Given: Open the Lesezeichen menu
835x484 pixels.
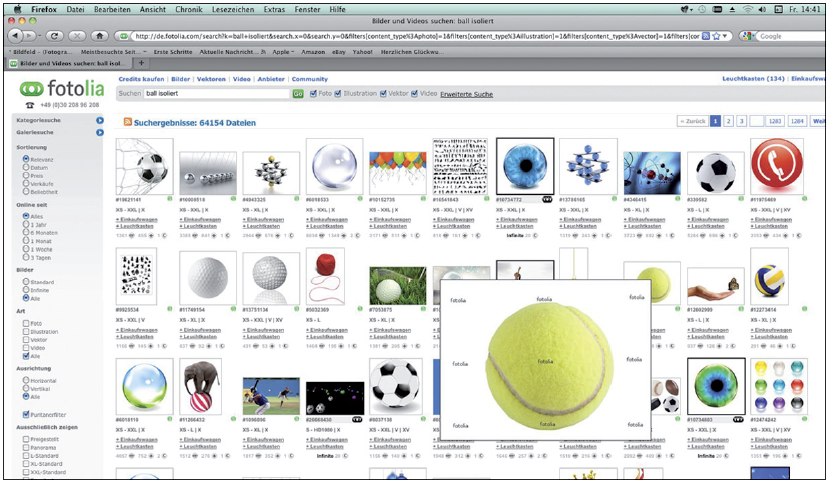Looking at the screenshot, I should point(233,9).
